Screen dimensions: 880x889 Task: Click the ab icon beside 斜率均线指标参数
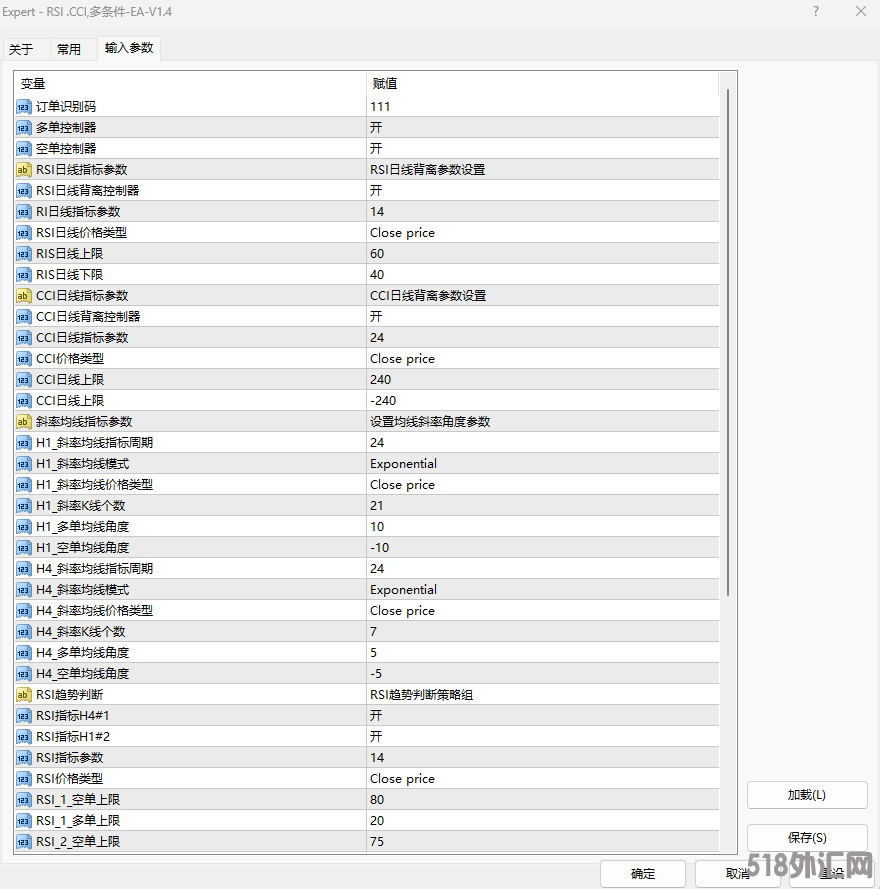23,421
